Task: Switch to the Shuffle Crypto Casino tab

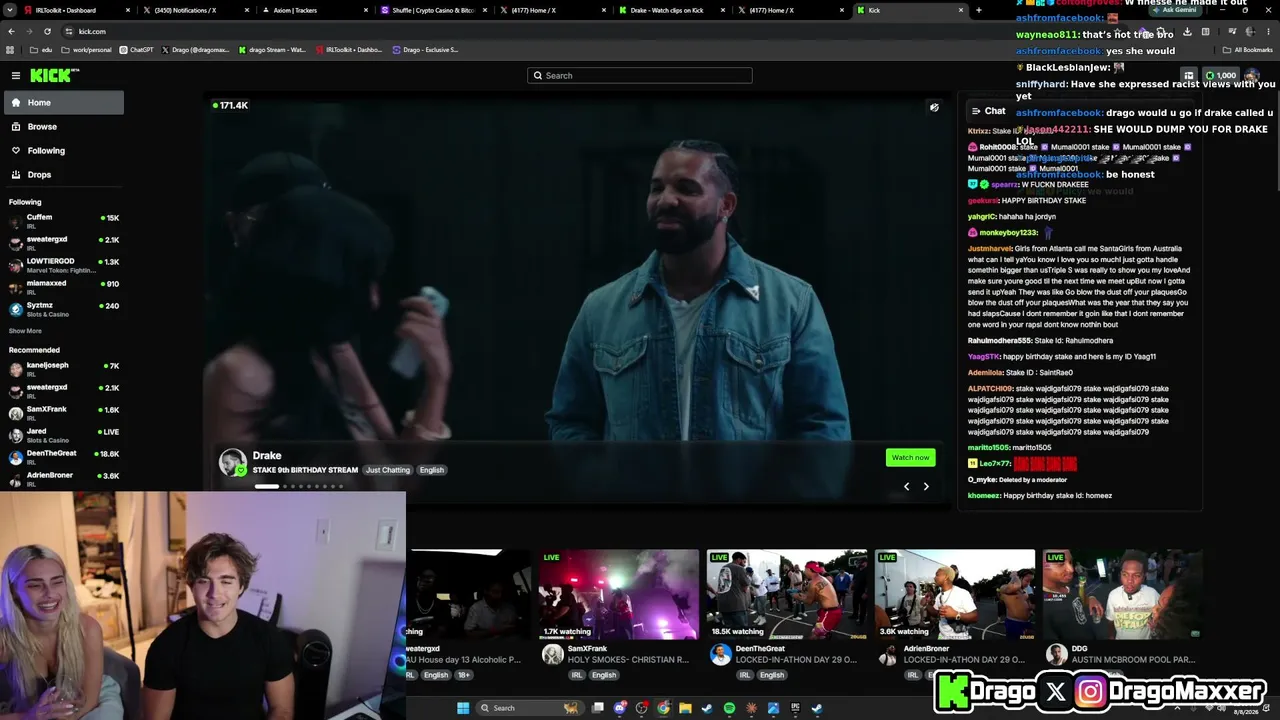Action: 434,10
